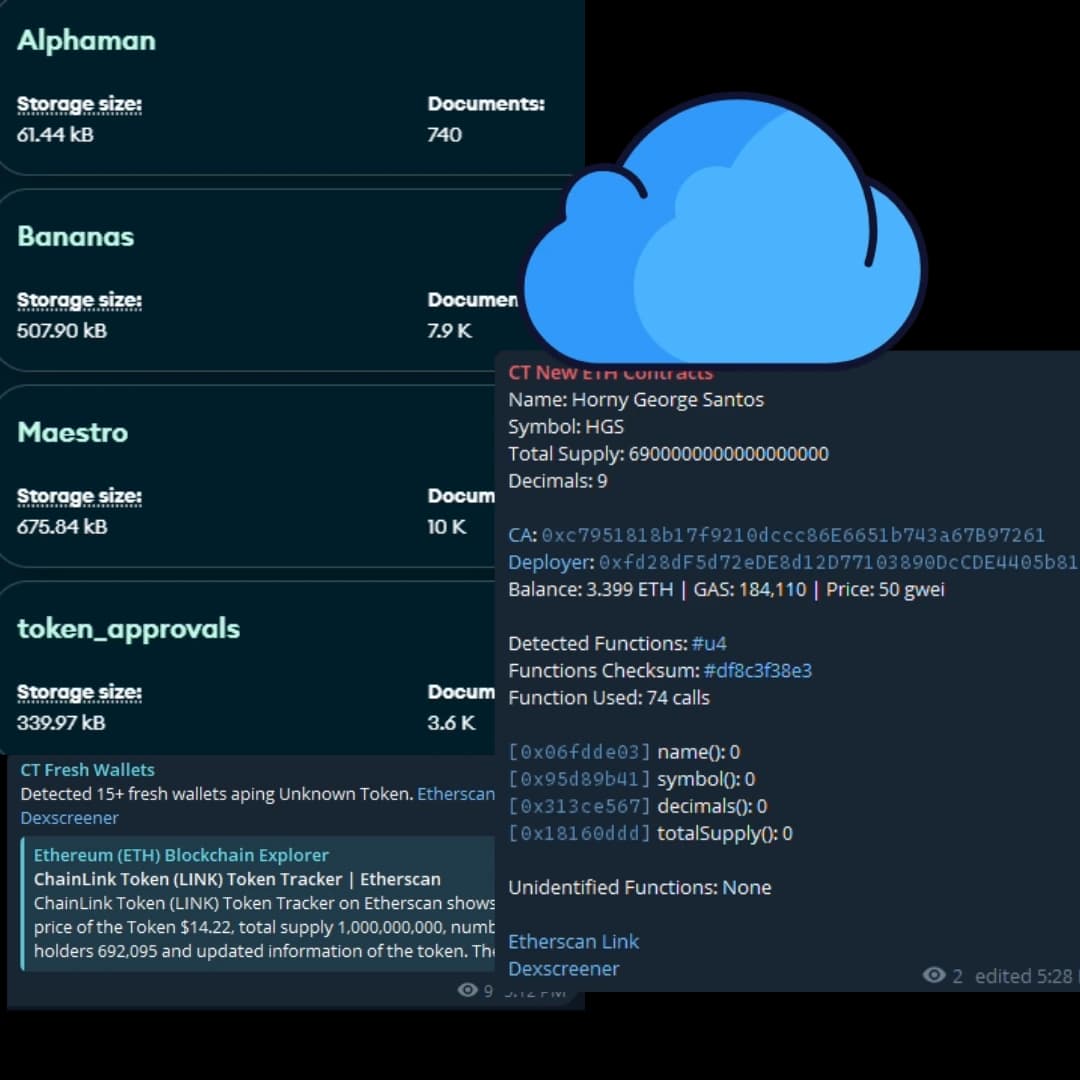Click the 0x06fdde03 name() function selector

(x=579, y=752)
